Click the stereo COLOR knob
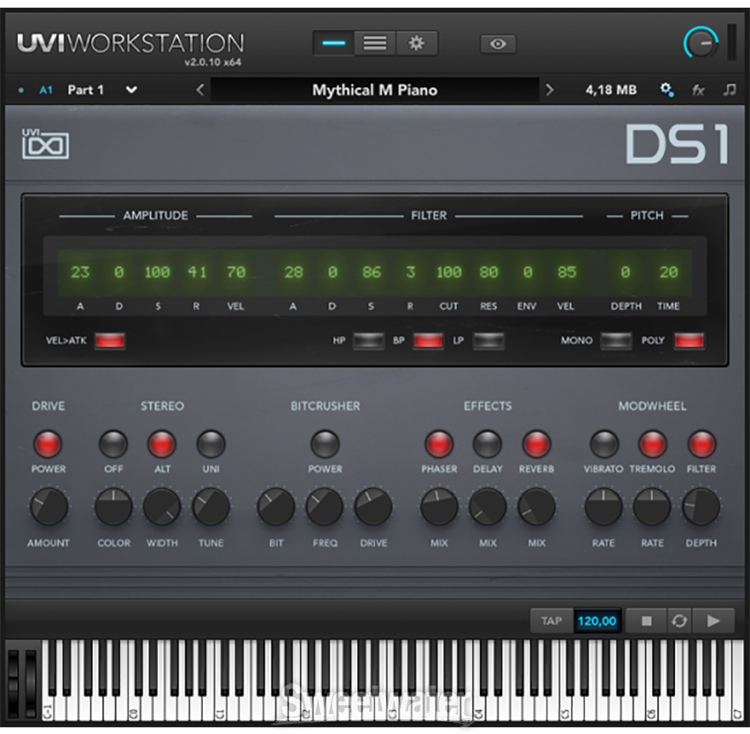The height and width of the screenshot is (734, 750). click(x=113, y=507)
